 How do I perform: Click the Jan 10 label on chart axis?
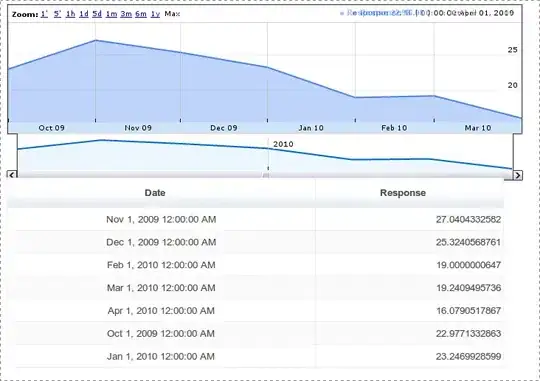point(311,128)
